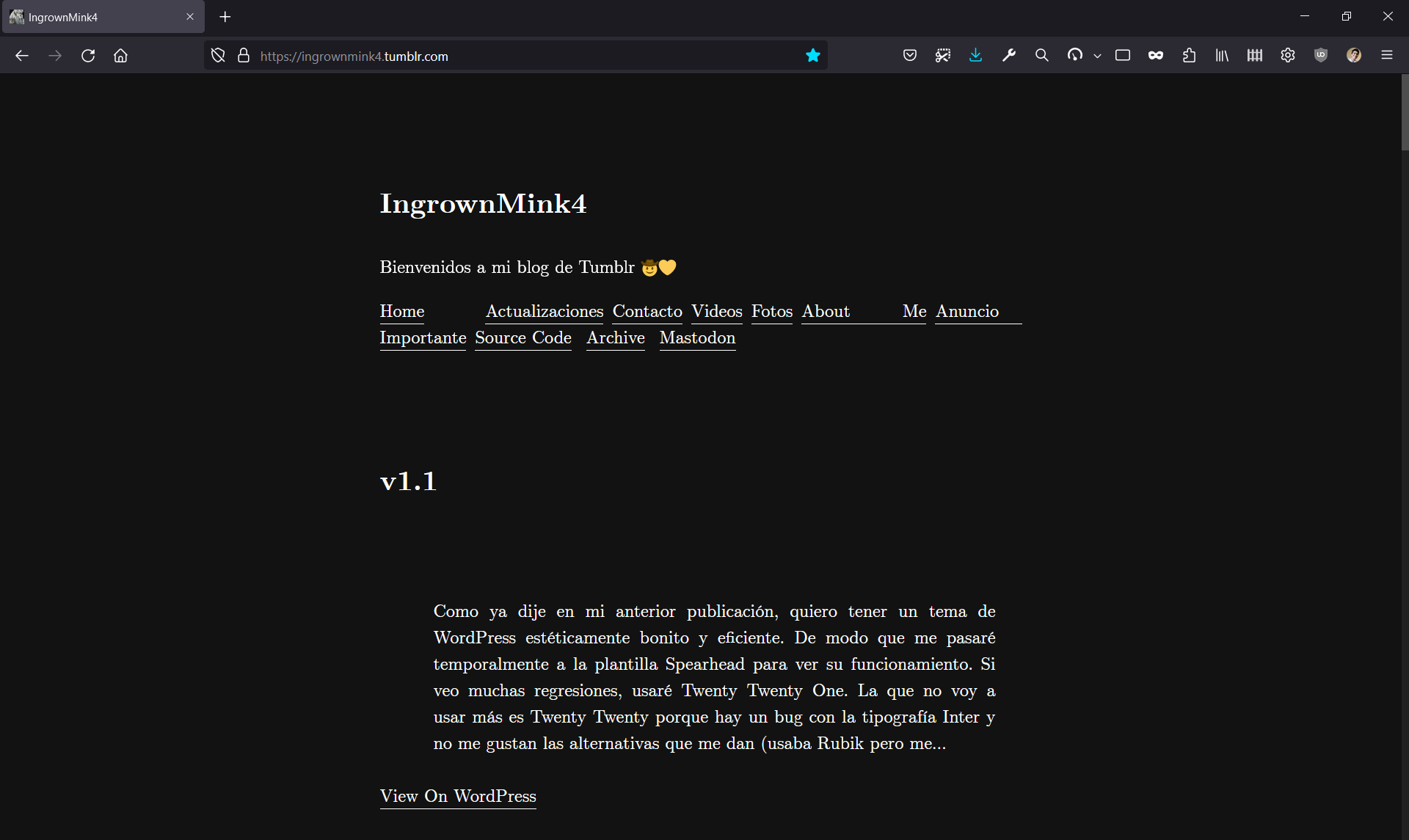Open the Downloads panel
This screenshot has width=1409, height=840.
[975, 56]
